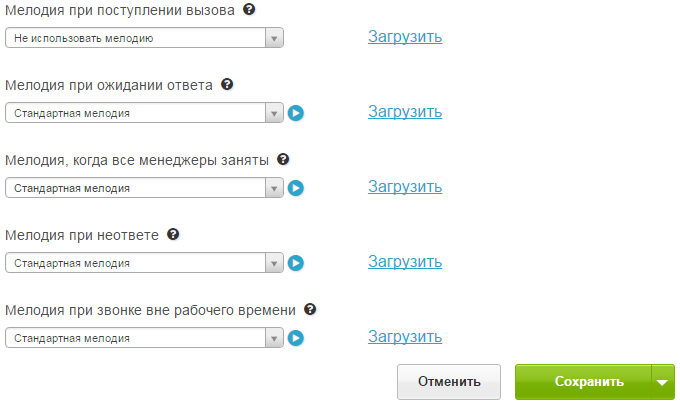Play the all-managers-busy melody preview
The height and width of the screenshot is (405, 680).
coord(296,188)
